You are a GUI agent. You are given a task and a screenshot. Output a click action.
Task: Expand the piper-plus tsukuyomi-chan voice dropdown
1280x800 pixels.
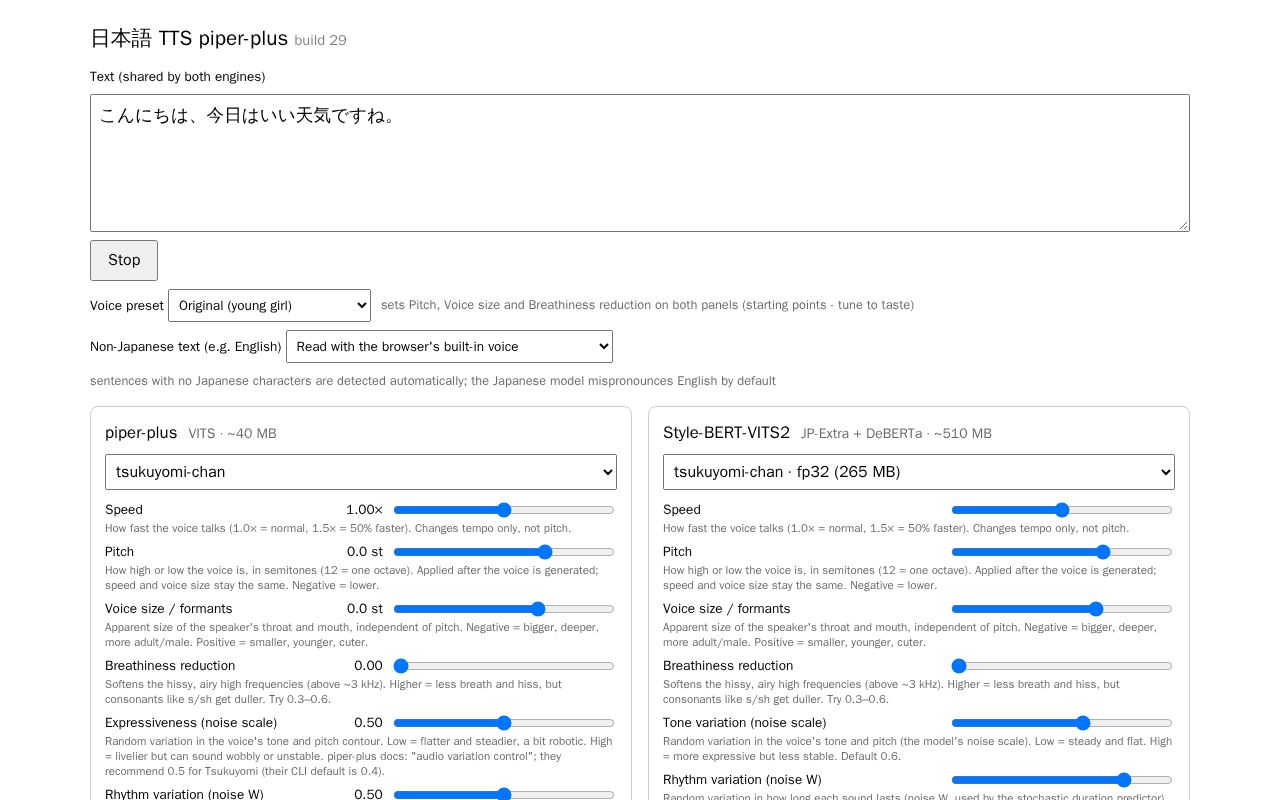pyautogui.click(x=361, y=472)
